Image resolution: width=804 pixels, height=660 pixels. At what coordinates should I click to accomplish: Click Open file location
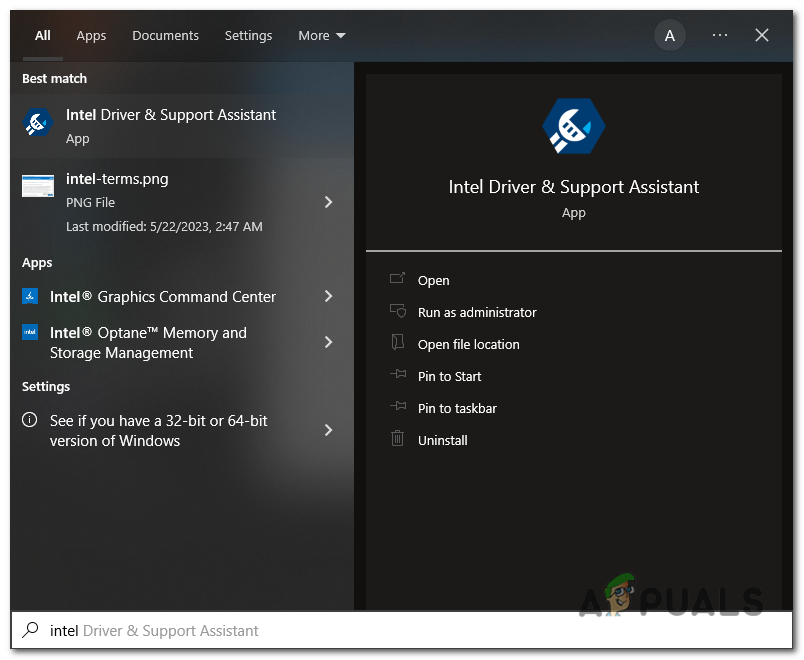(x=469, y=344)
